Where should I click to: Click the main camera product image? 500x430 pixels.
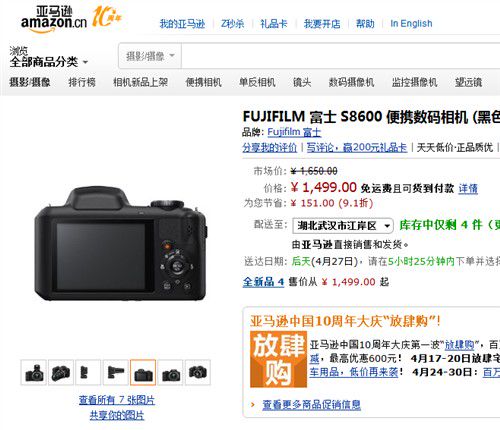tap(121, 243)
